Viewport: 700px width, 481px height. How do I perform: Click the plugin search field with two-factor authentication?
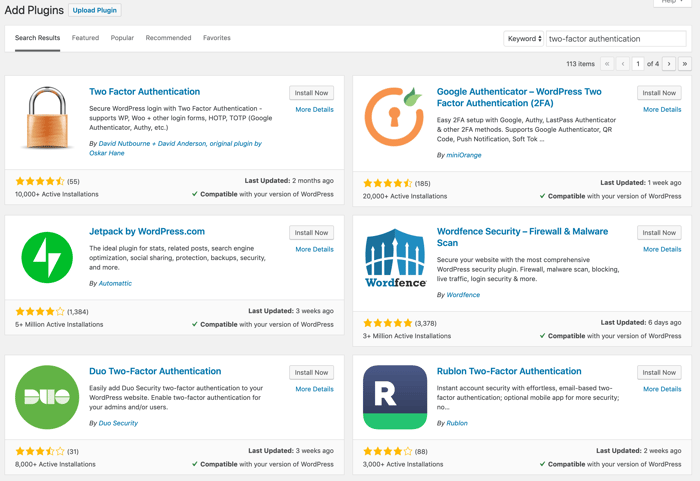click(616, 39)
